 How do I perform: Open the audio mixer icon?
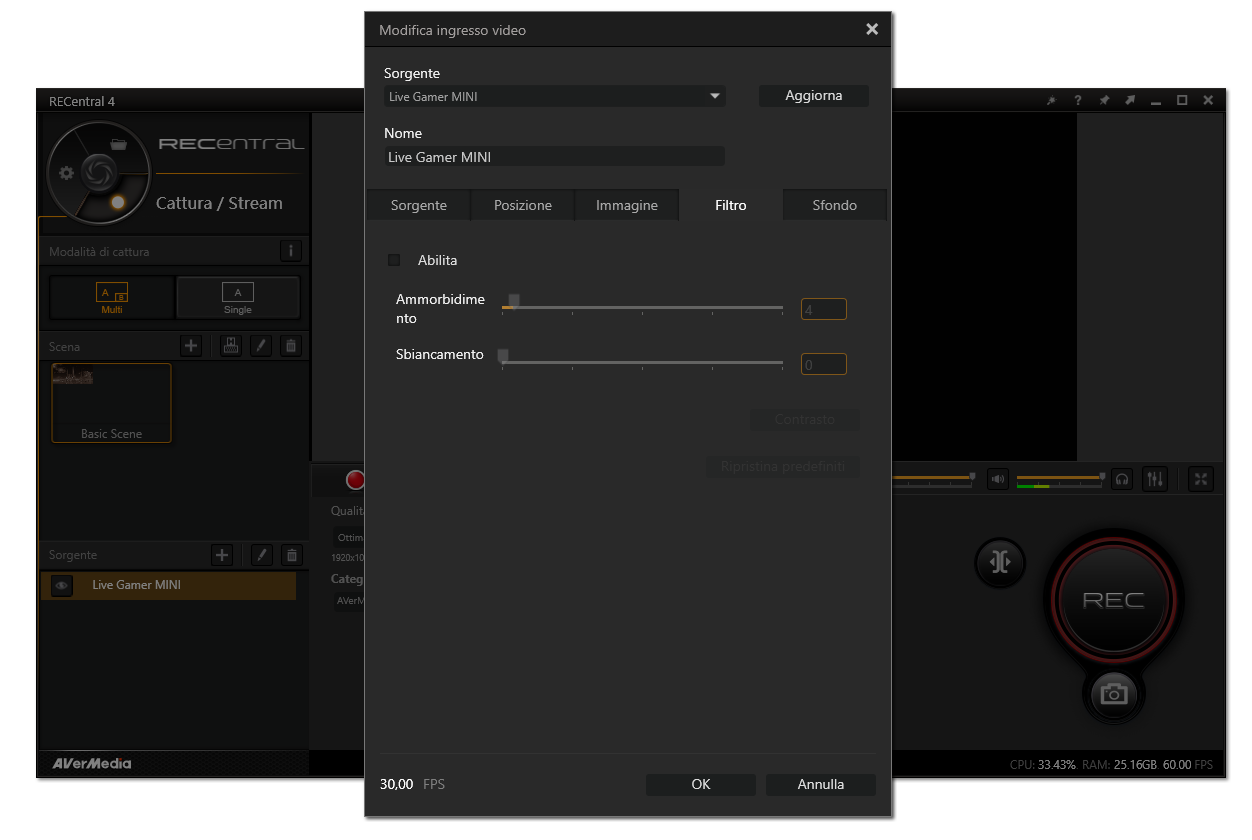pos(1155,479)
